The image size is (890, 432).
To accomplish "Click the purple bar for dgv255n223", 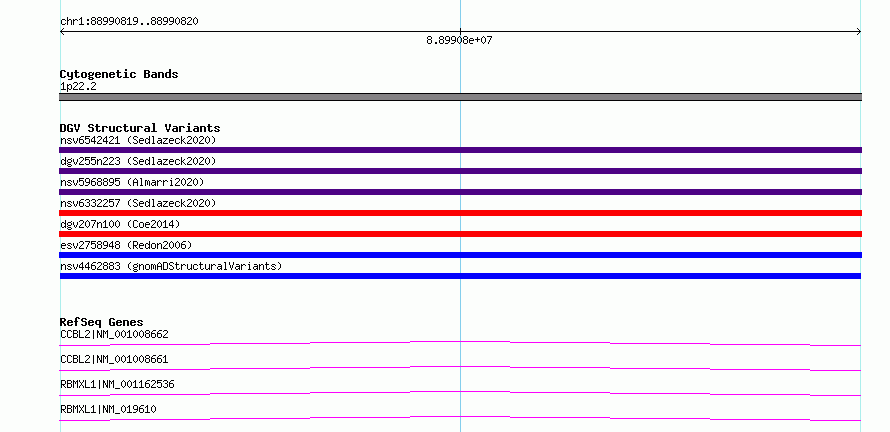I will click(460, 171).
